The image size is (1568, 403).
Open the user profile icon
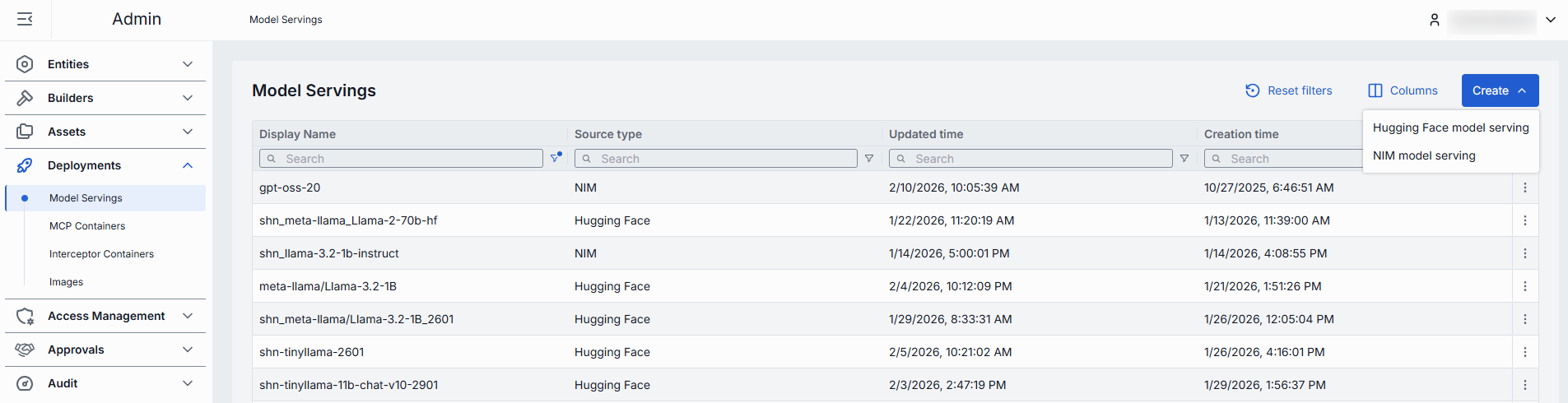tap(1434, 20)
